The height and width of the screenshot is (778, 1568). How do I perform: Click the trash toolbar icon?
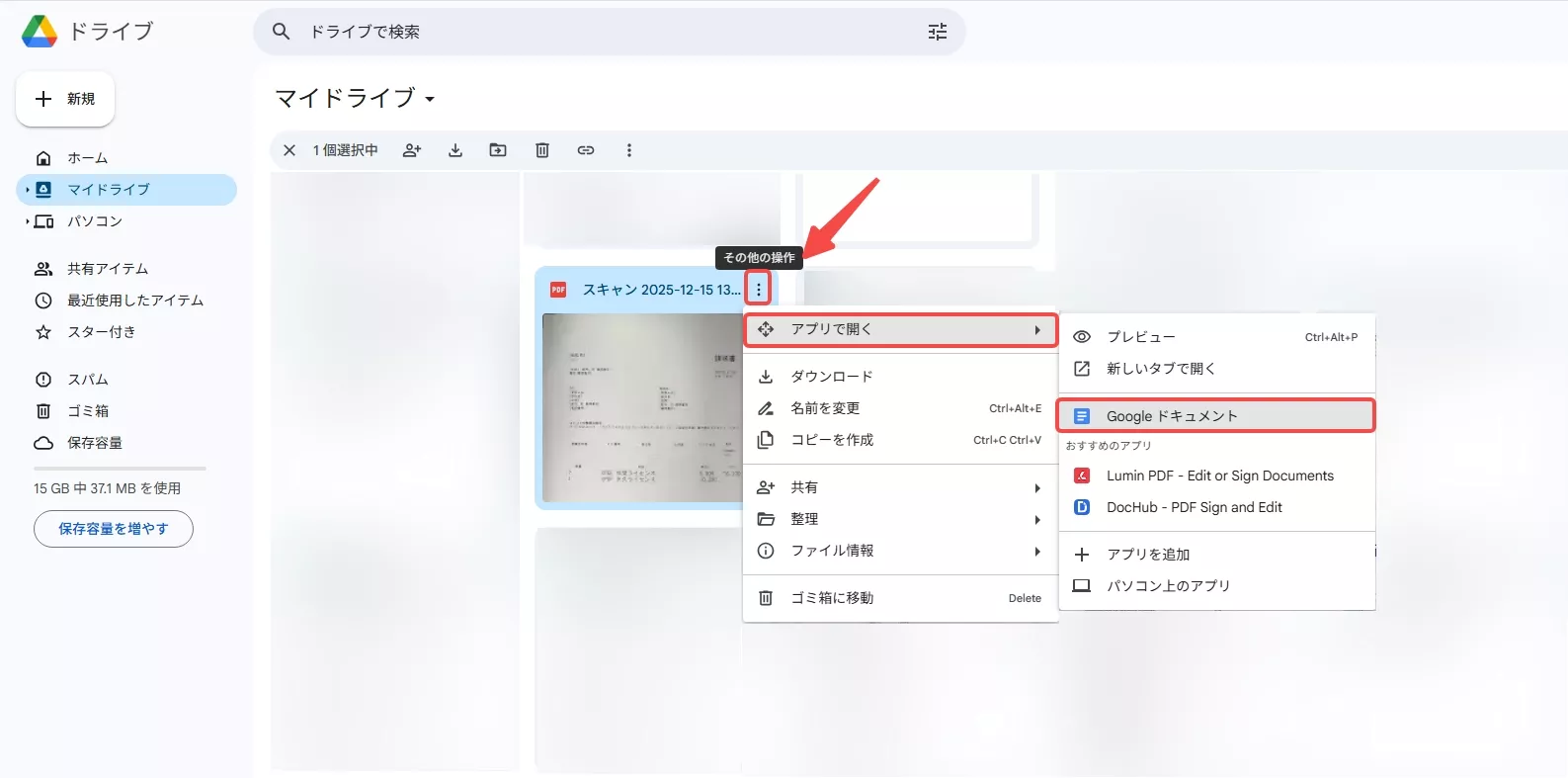[x=542, y=150]
